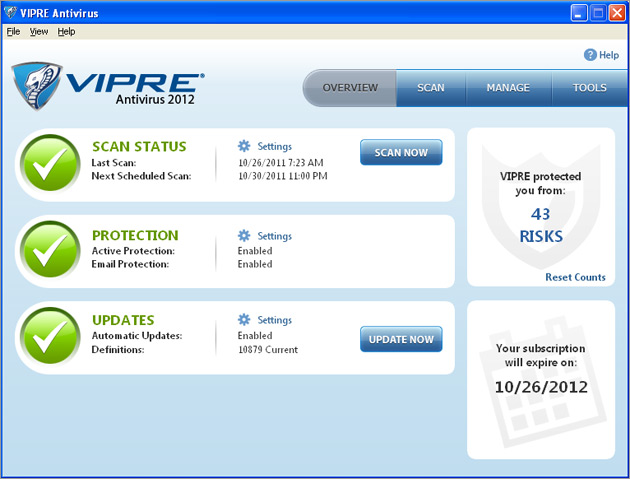Click the Help link at top right

(609, 55)
